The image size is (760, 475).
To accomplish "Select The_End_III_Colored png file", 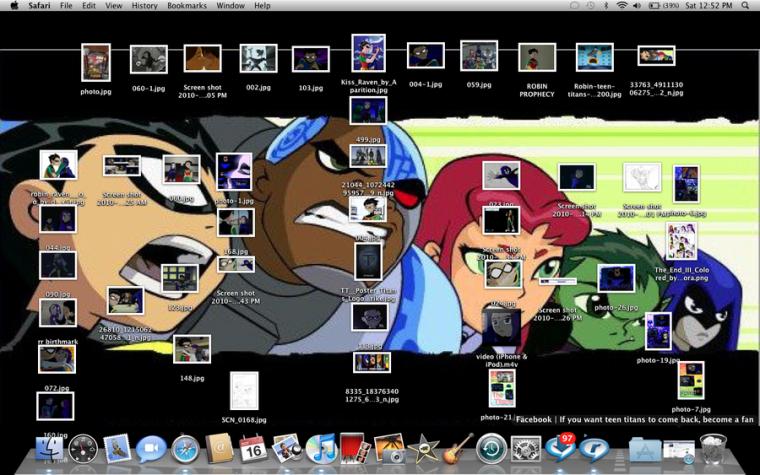I will click(681, 241).
